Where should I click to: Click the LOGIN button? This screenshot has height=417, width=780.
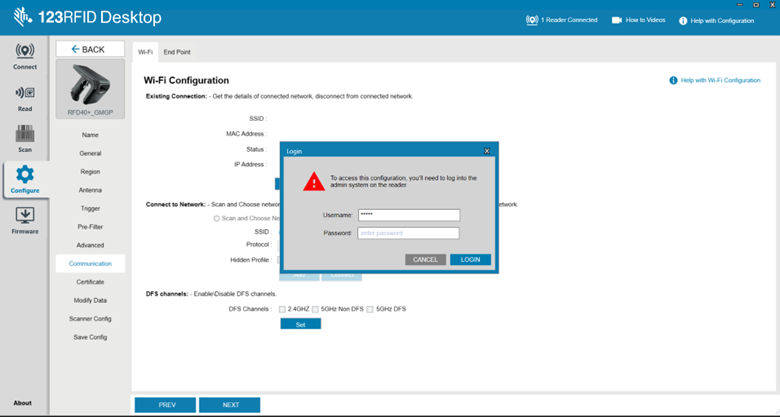click(x=470, y=260)
